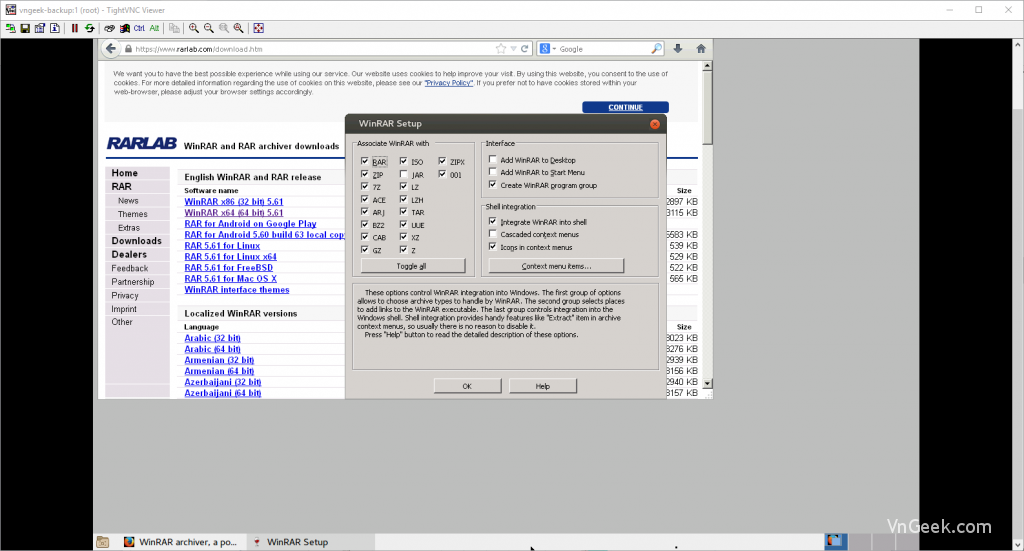Open bookmark dropdown arrow in address bar
This screenshot has width=1024, height=551.
click(x=513, y=49)
